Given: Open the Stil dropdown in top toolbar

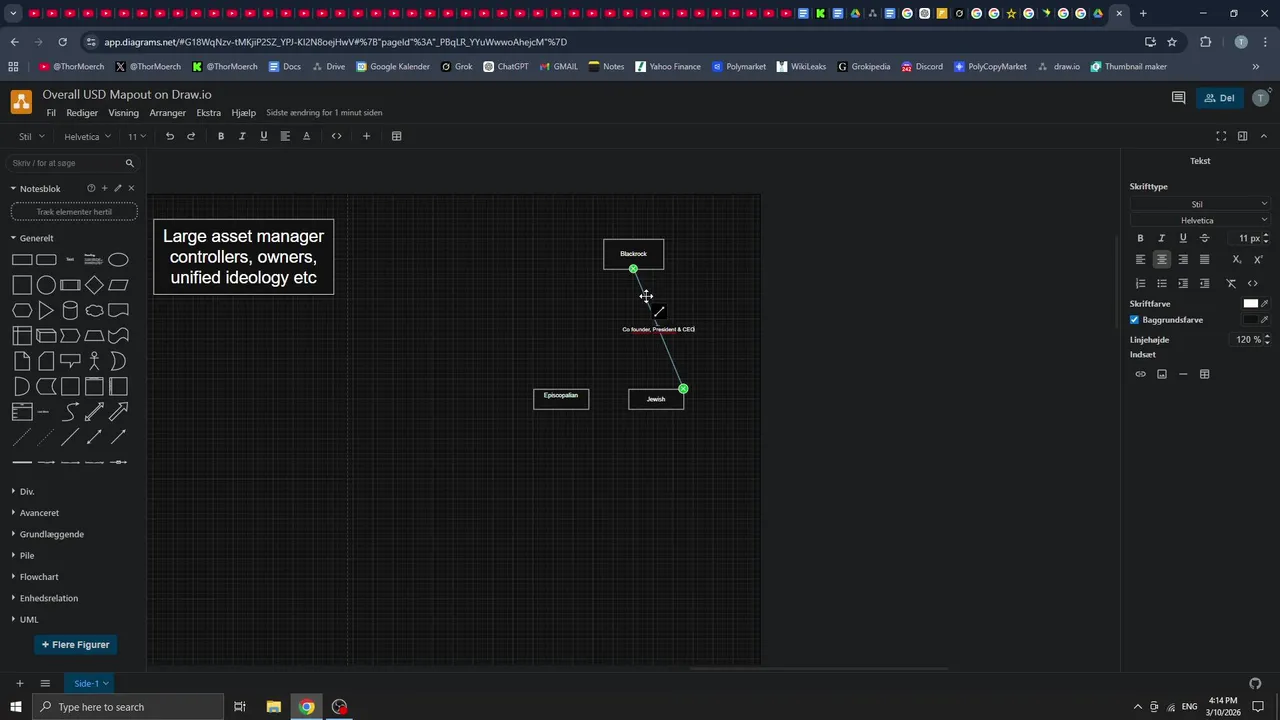Looking at the screenshot, I should pos(31,136).
